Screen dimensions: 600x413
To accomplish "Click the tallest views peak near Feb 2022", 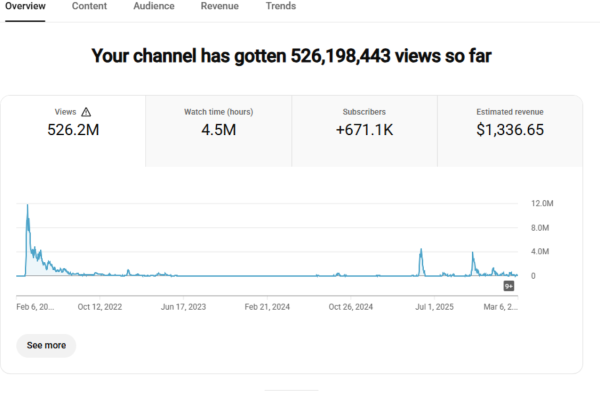I will point(27,206).
